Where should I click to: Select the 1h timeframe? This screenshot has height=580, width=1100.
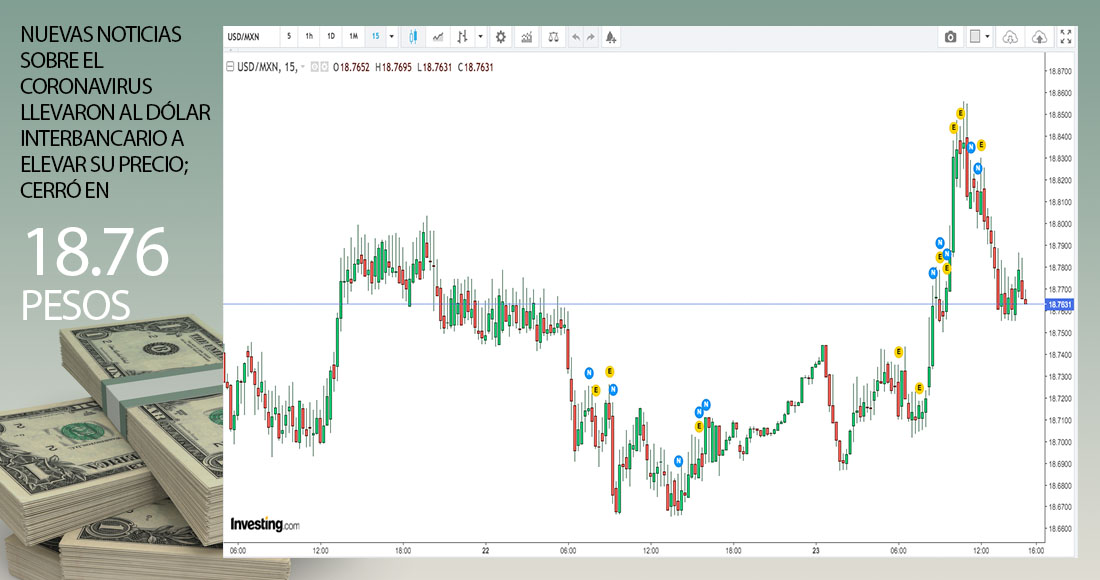pyautogui.click(x=309, y=37)
